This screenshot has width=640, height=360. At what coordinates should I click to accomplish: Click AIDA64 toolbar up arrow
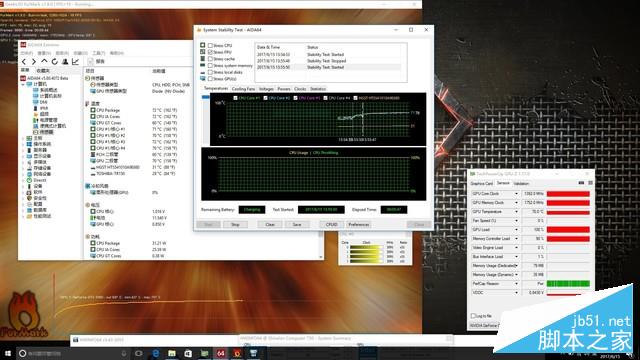coord(44,62)
